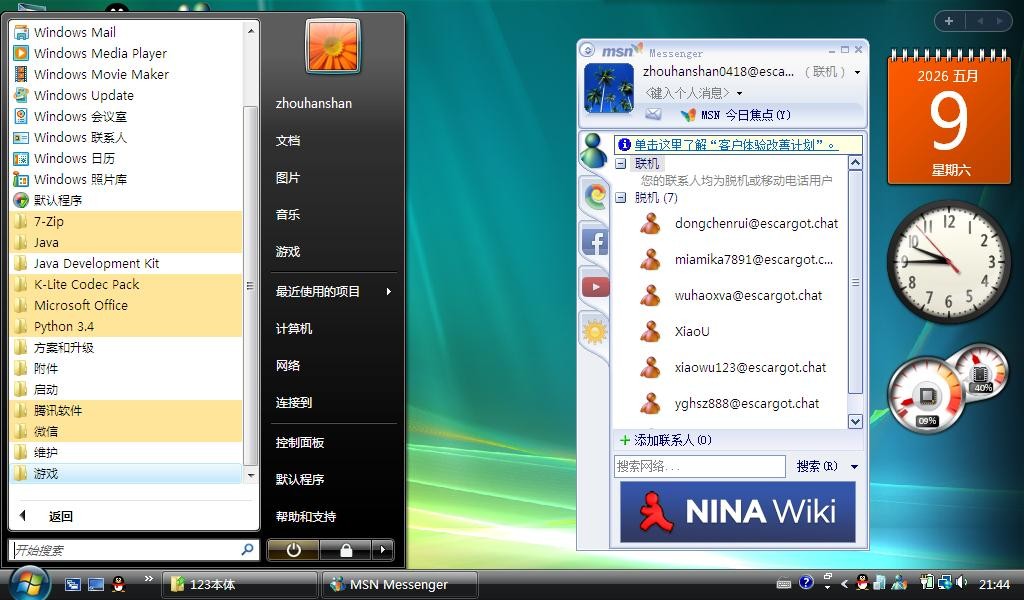Open 最近使用的项目 submenu
This screenshot has width=1024, height=600.
[x=333, y=291]
